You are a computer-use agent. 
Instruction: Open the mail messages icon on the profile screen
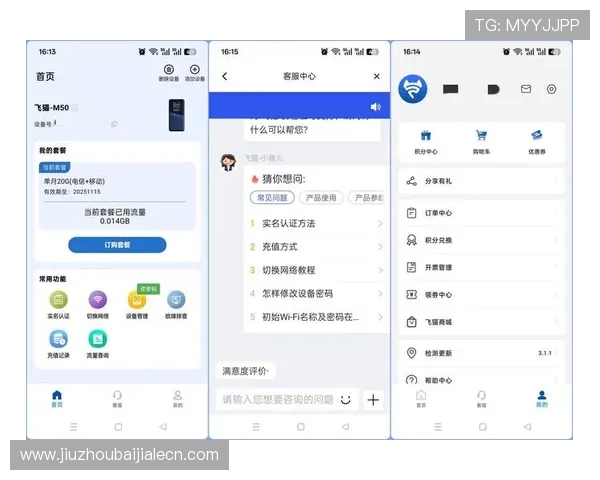[x=526, y=89]
